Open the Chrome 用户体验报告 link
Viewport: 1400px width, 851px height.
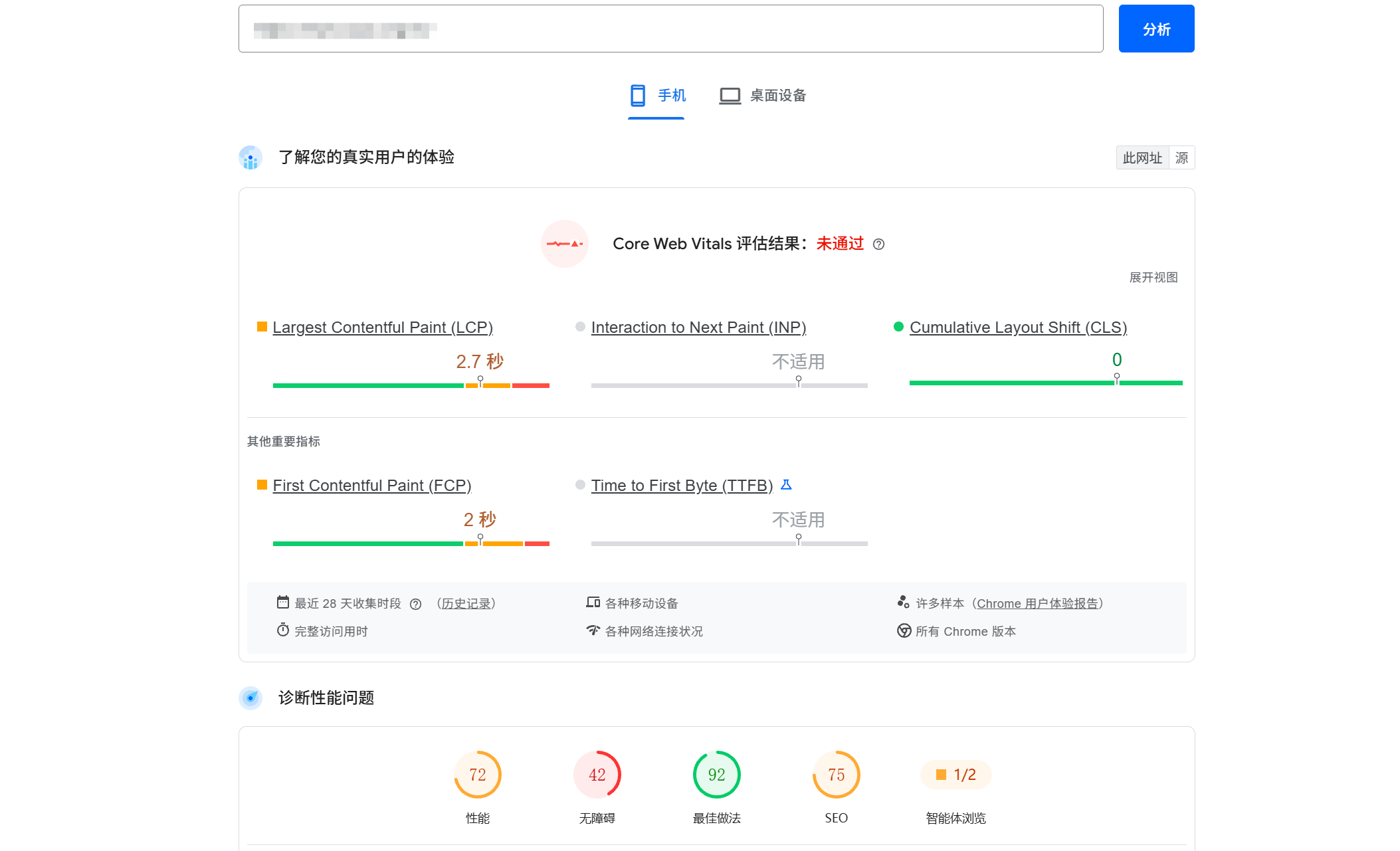coord(1037,604)
